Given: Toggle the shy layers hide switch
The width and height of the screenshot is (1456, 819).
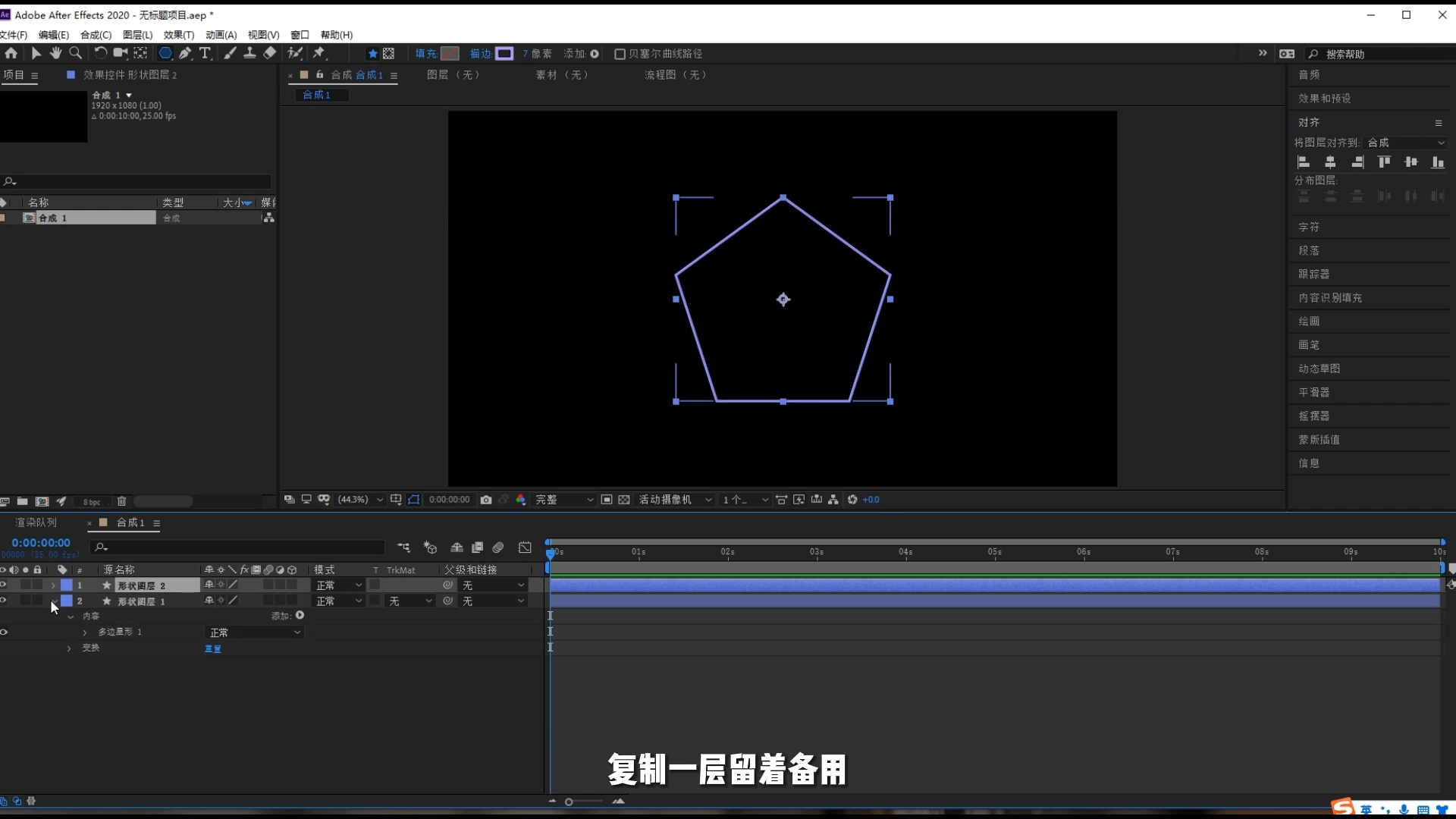Looking at the screenshot, I should coord(457,548).
